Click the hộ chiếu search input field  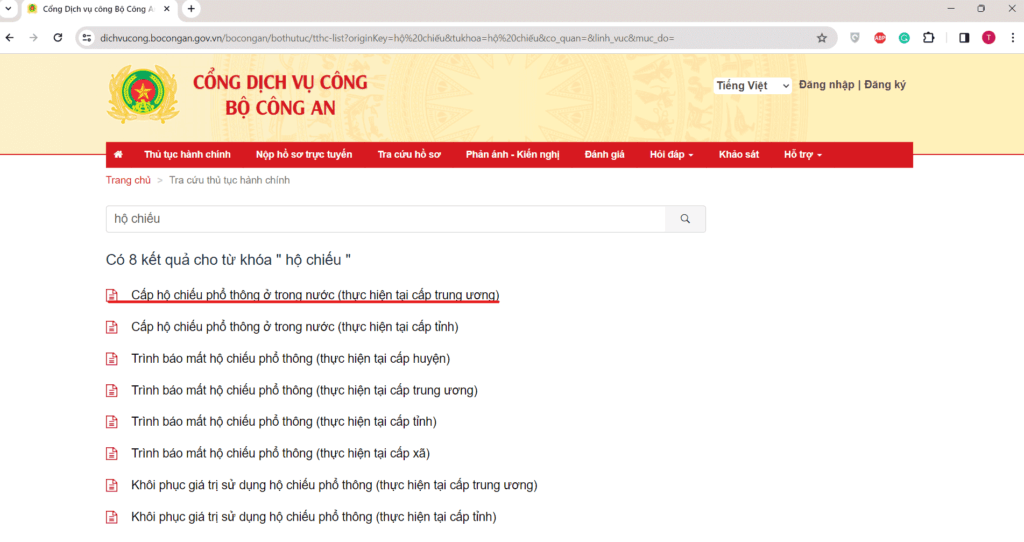coord(385,219)
